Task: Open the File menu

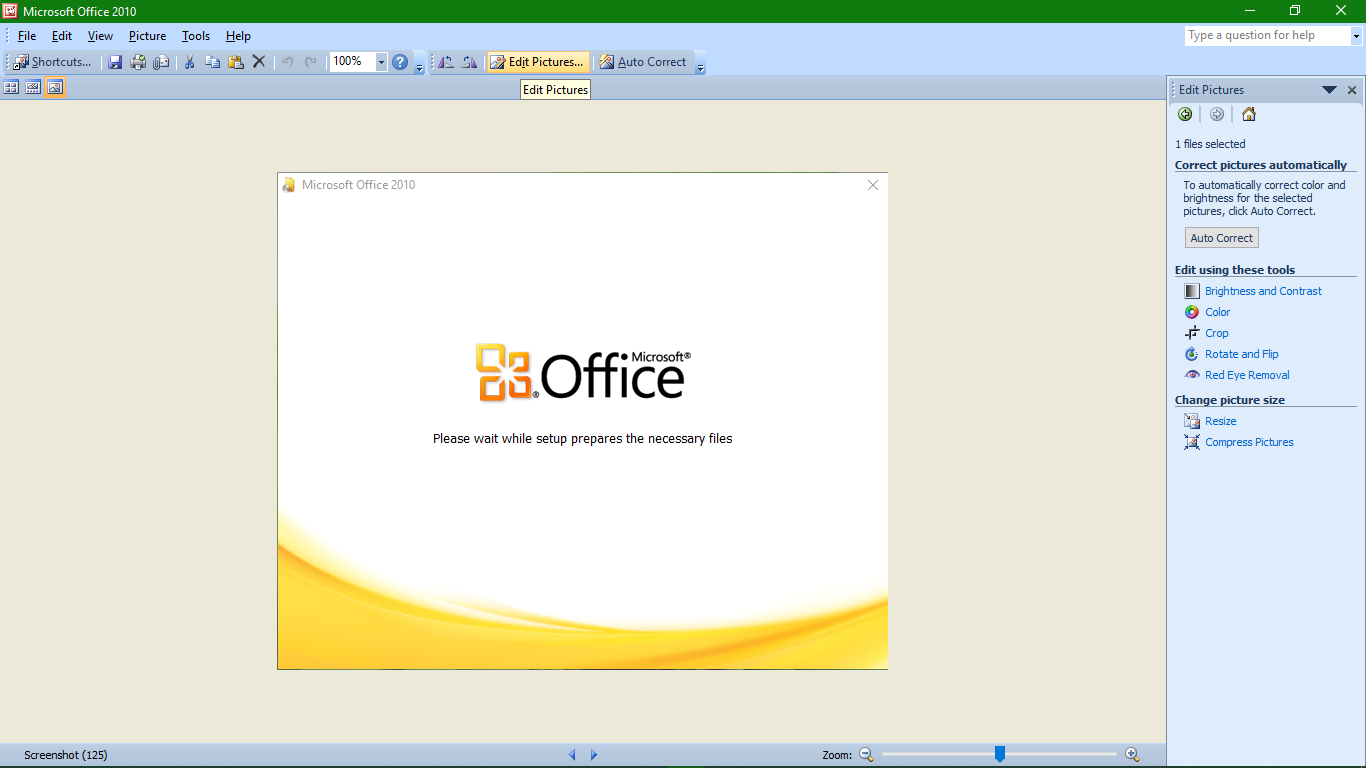Action: [x=27, y=36]
